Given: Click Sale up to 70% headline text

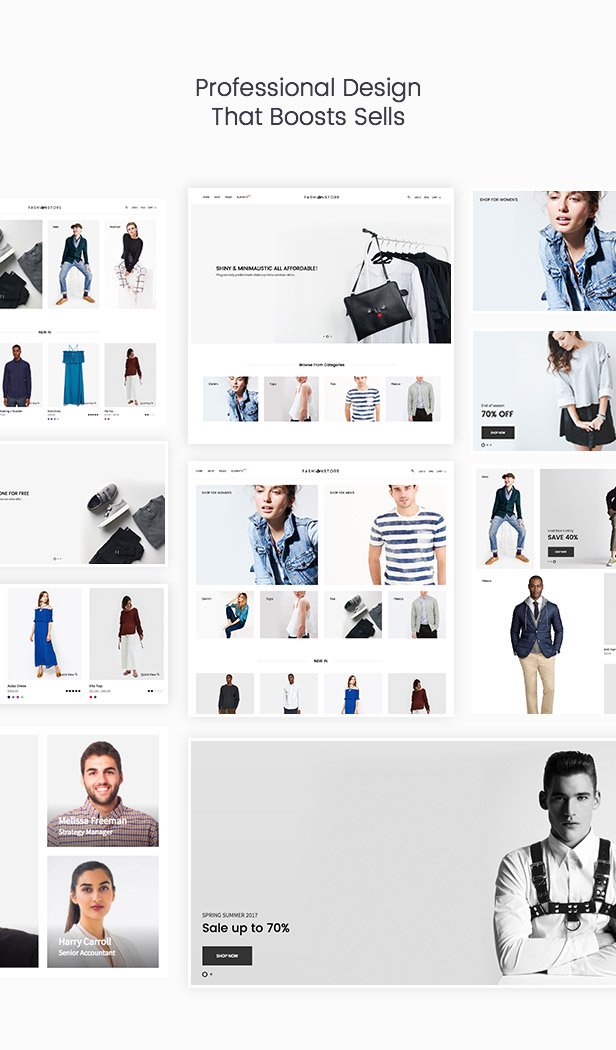Looking at the screenshot, I should 246,928.
